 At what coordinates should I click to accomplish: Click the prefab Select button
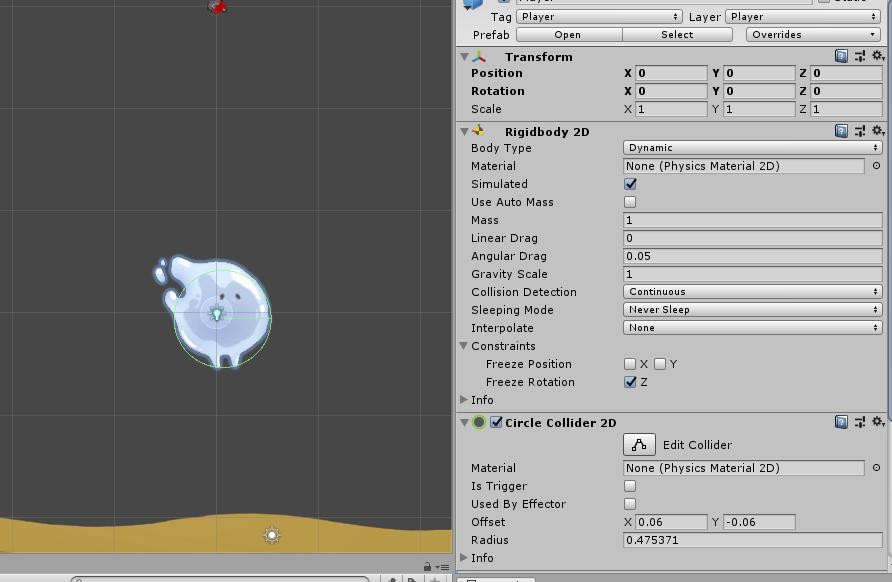tap(677, 35)
